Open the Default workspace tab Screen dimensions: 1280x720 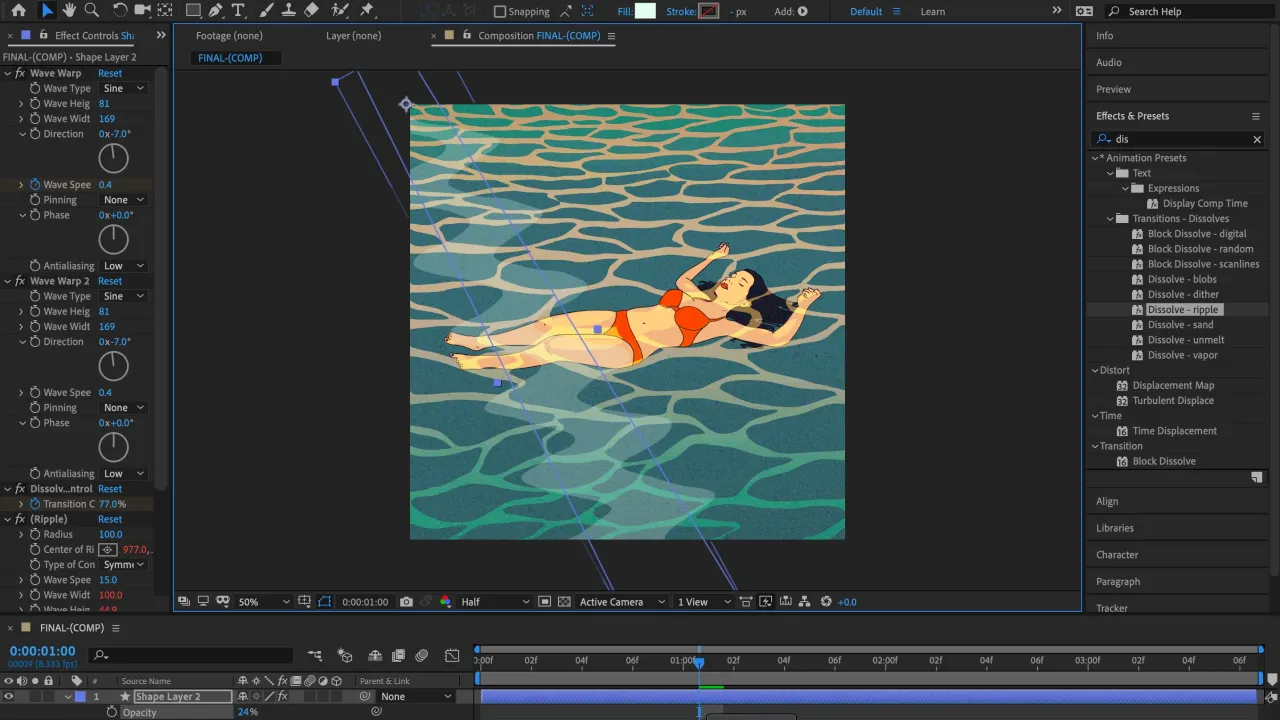pos(866,12)
